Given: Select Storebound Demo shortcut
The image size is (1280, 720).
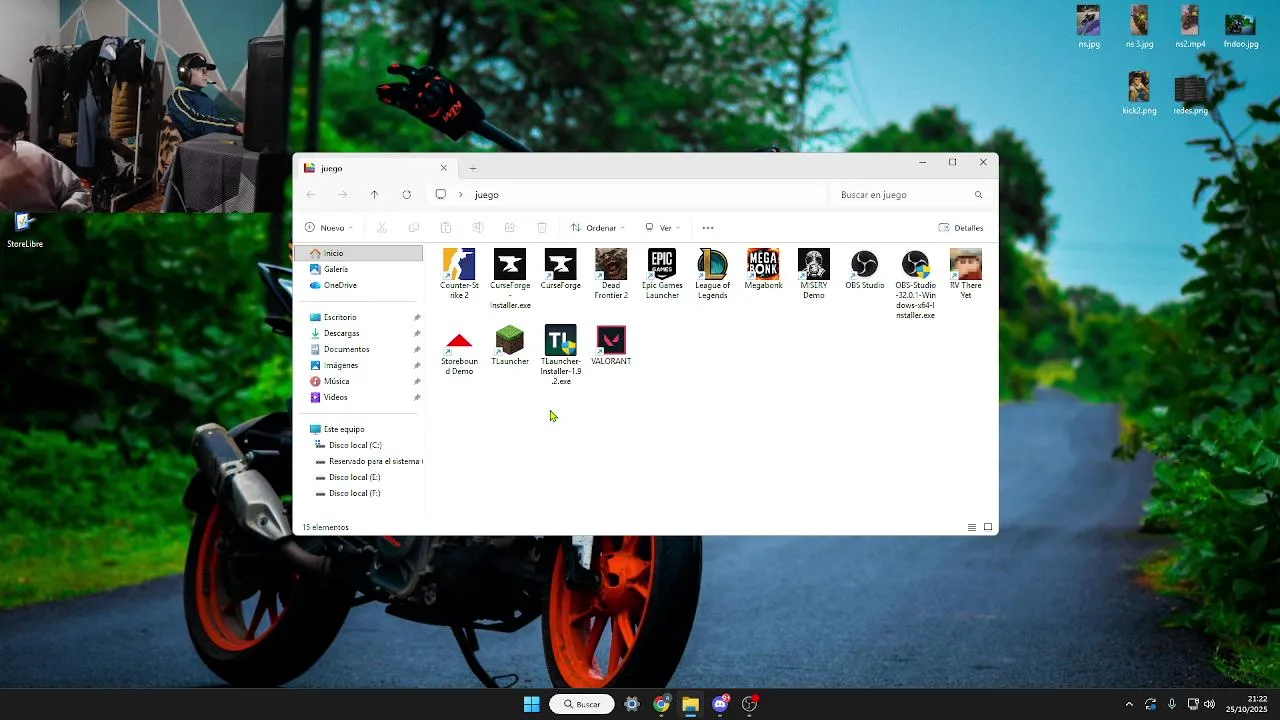Looking at the screenshot, I should pos(459,350).
